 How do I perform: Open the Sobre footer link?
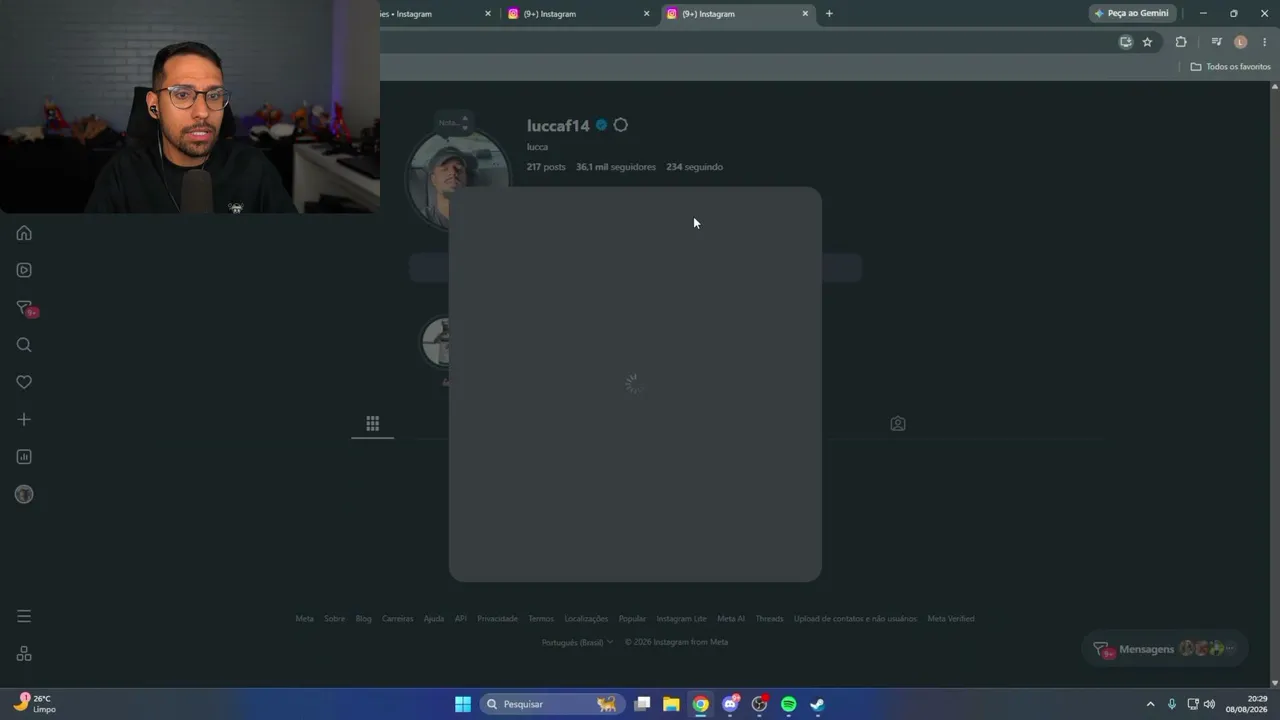click(334, 619)
